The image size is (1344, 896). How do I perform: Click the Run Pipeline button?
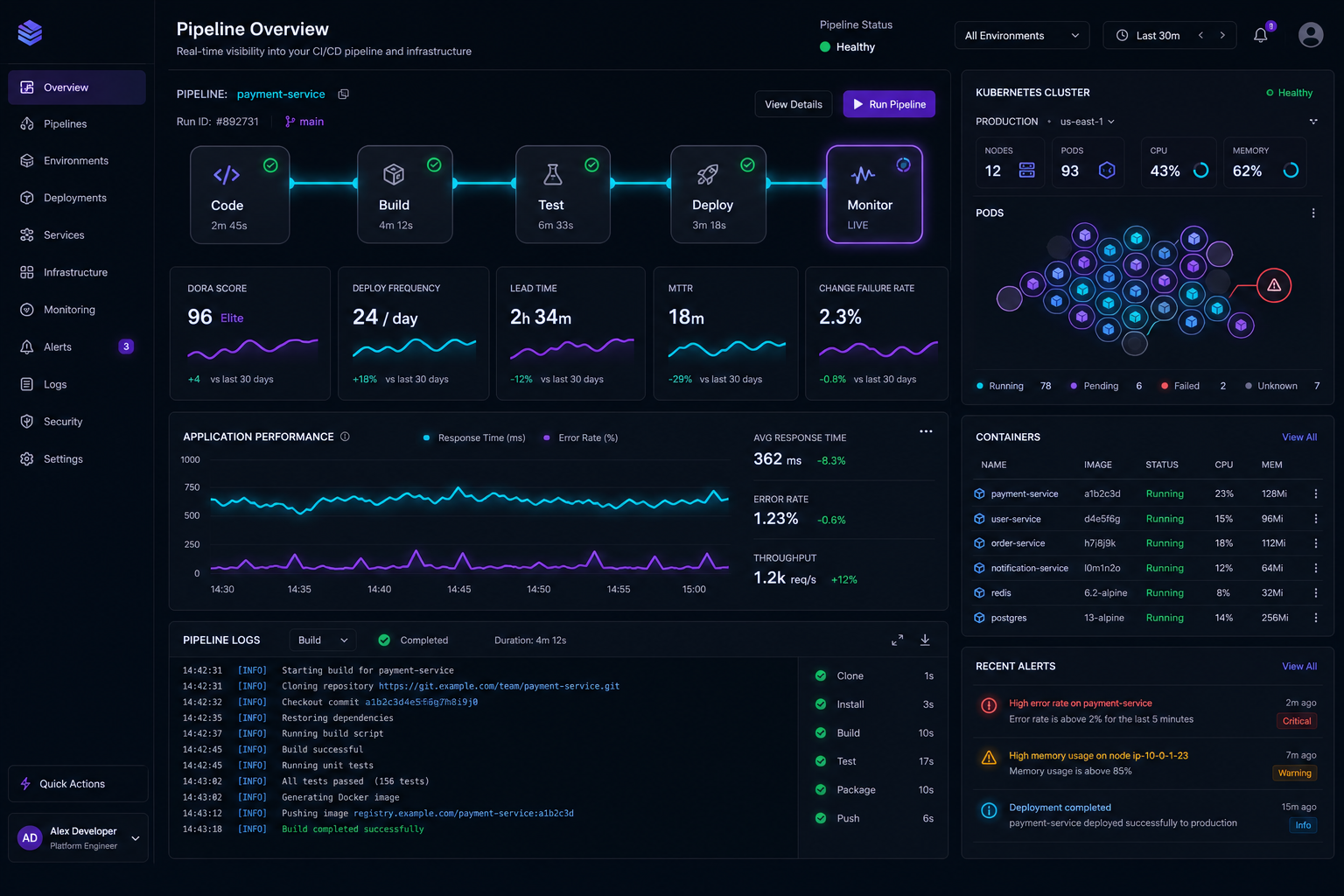point(889,104)
